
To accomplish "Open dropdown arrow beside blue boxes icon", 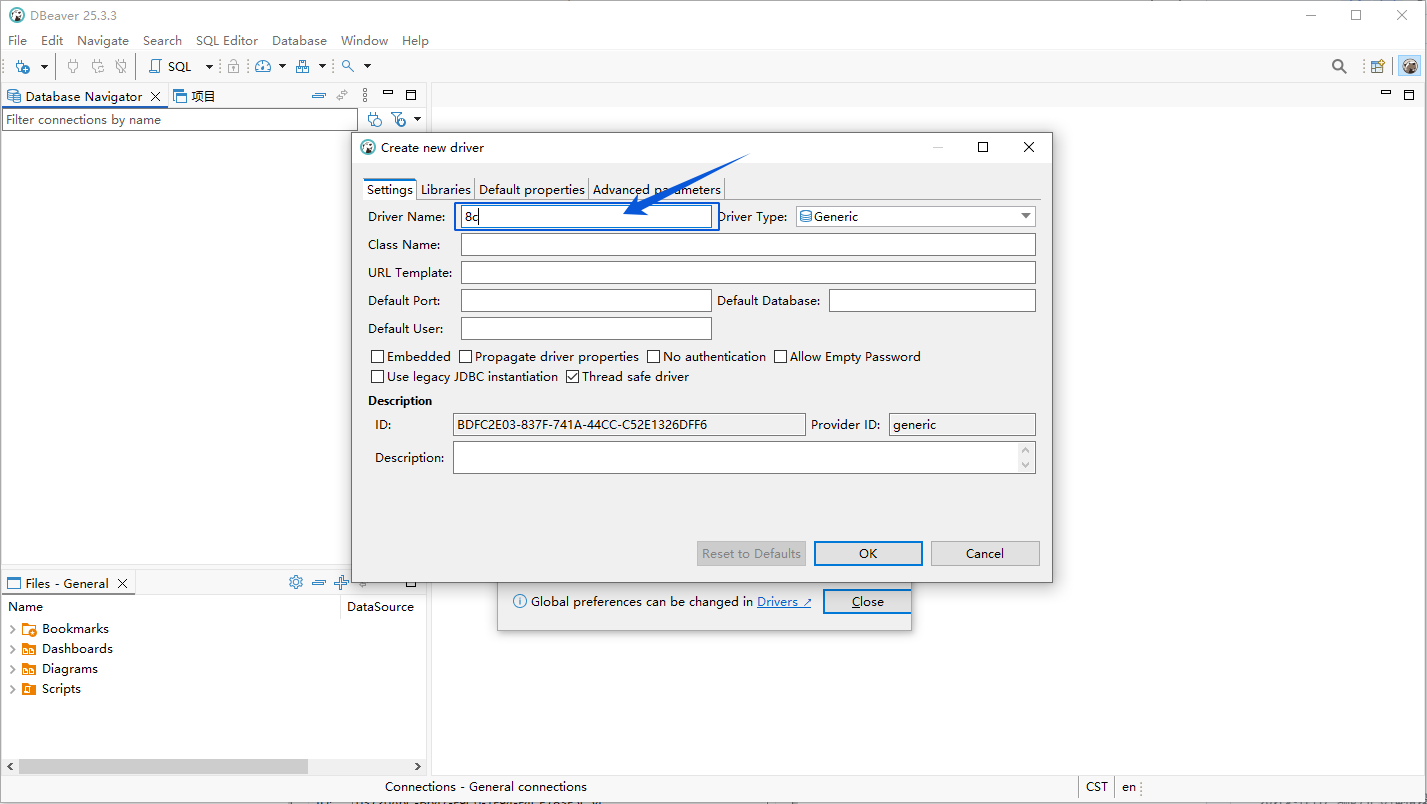I will tap(322, 67).
